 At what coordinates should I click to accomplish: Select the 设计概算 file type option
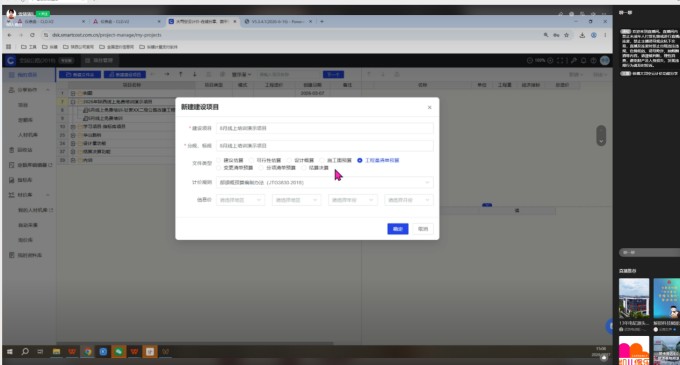301,160
